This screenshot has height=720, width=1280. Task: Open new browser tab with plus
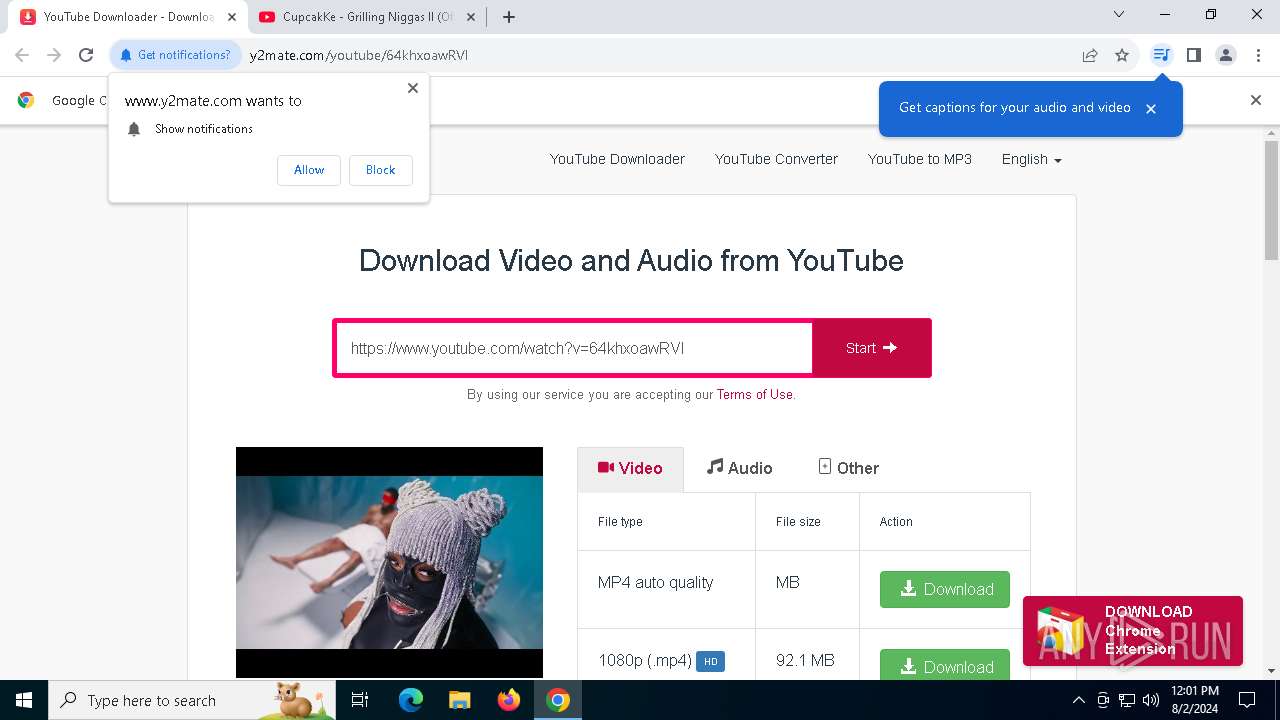coord(509,17)
